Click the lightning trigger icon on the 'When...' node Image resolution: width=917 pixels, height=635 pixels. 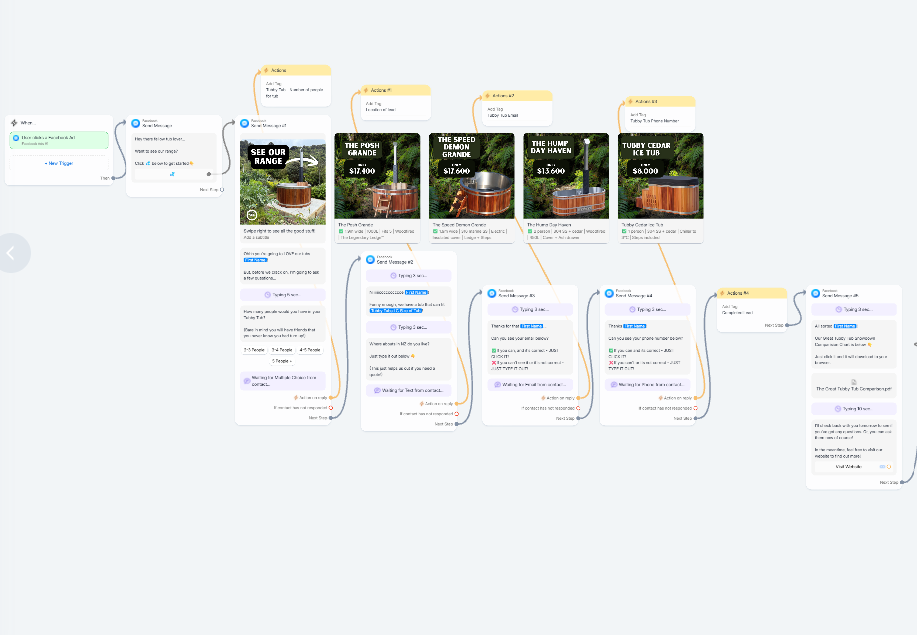click(14, 123)
